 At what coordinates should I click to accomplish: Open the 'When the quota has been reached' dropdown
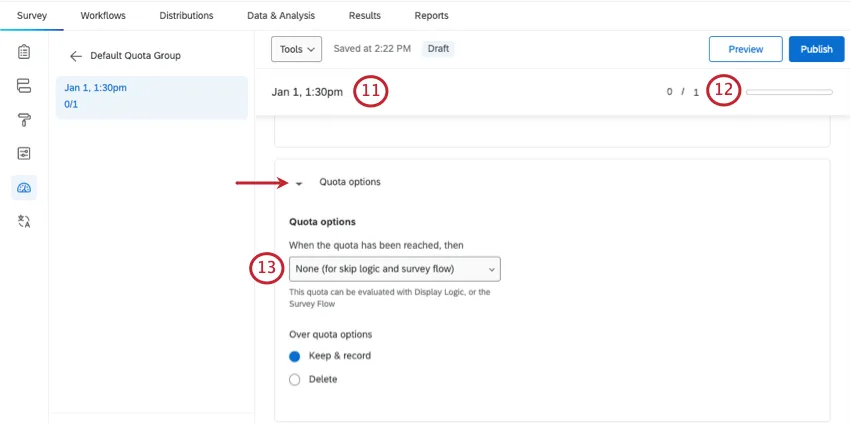(x=394, y=268)
